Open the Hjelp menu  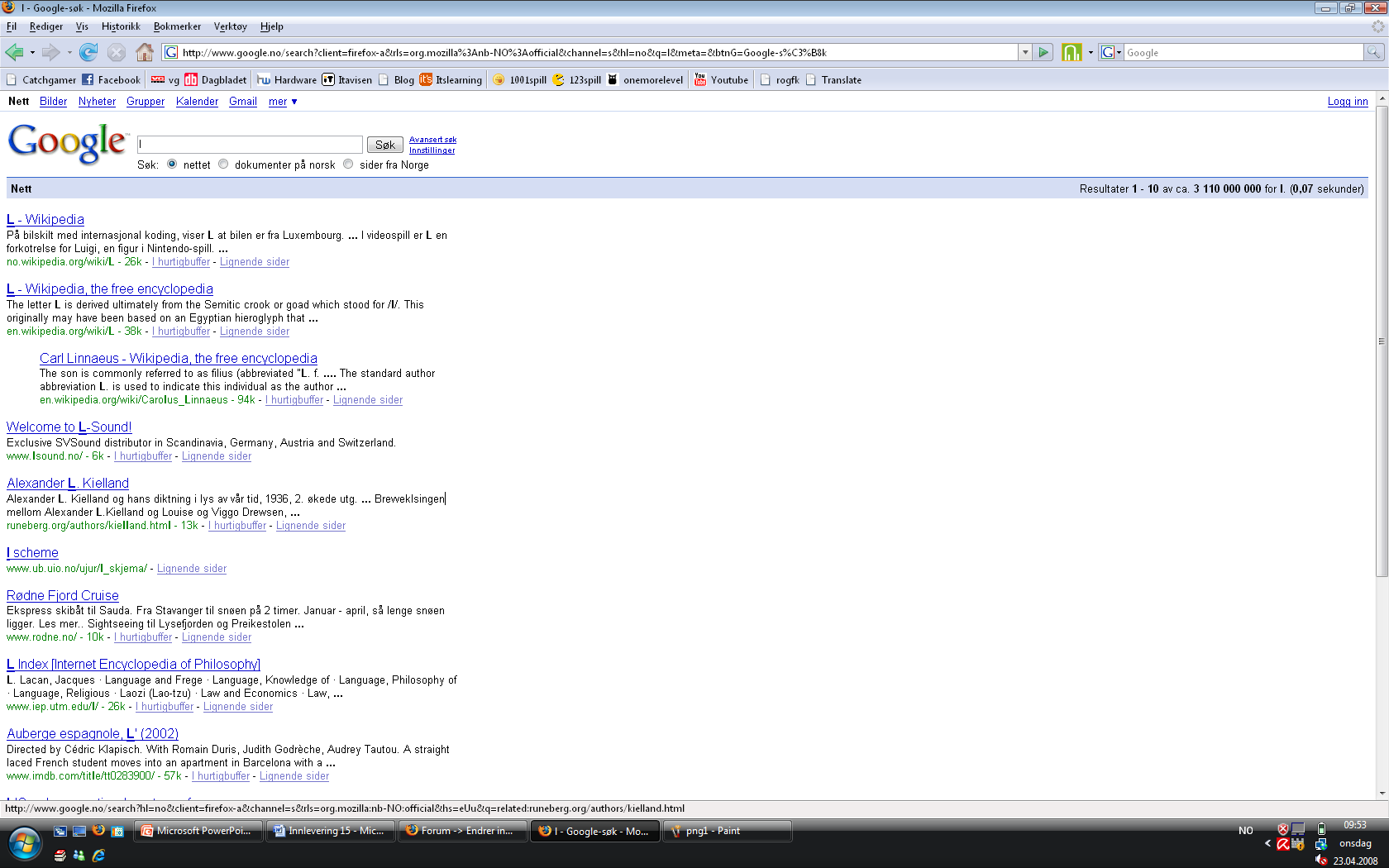coord(272,26)
